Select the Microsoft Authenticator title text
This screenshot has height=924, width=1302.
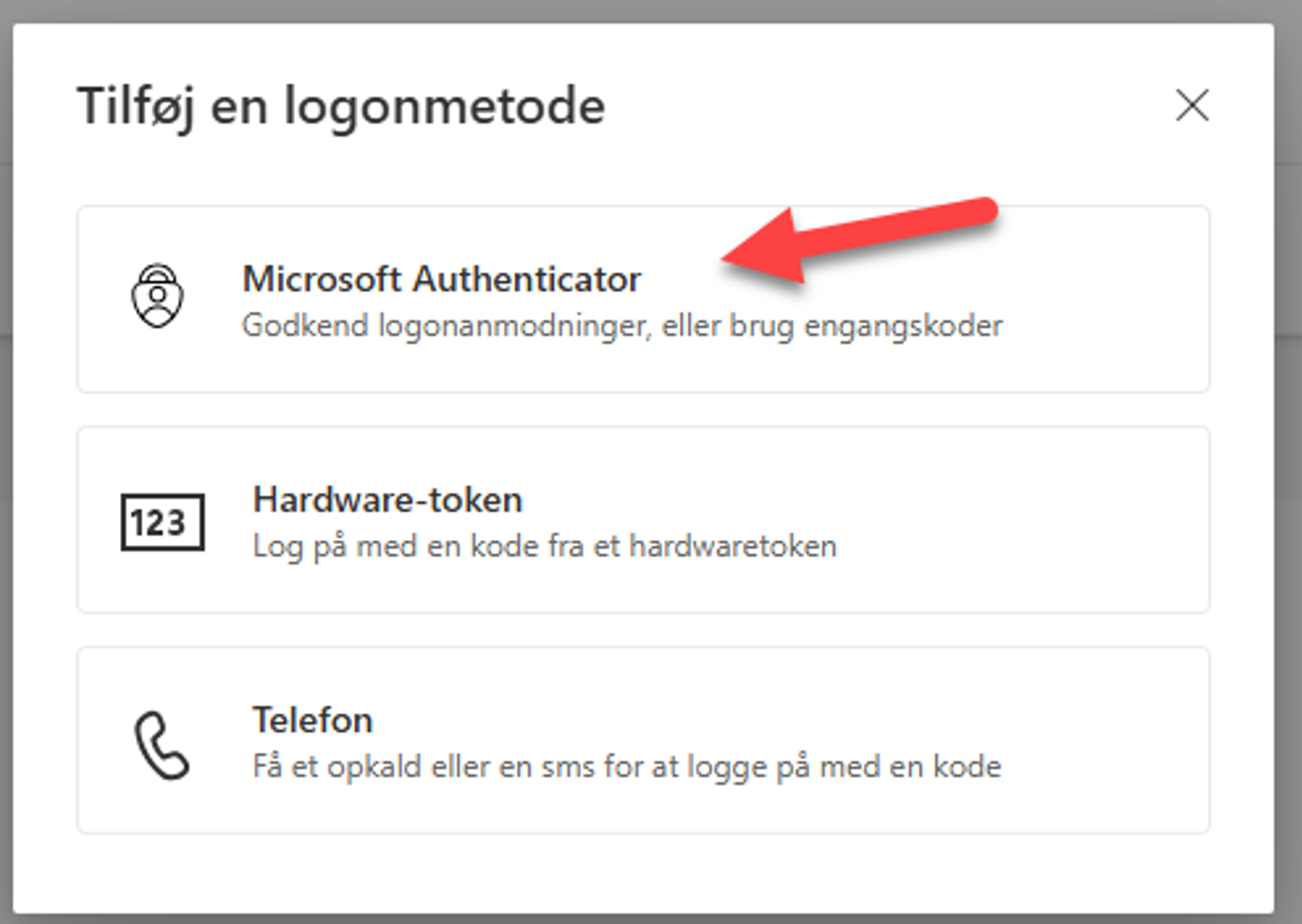[x=441, y=279]
